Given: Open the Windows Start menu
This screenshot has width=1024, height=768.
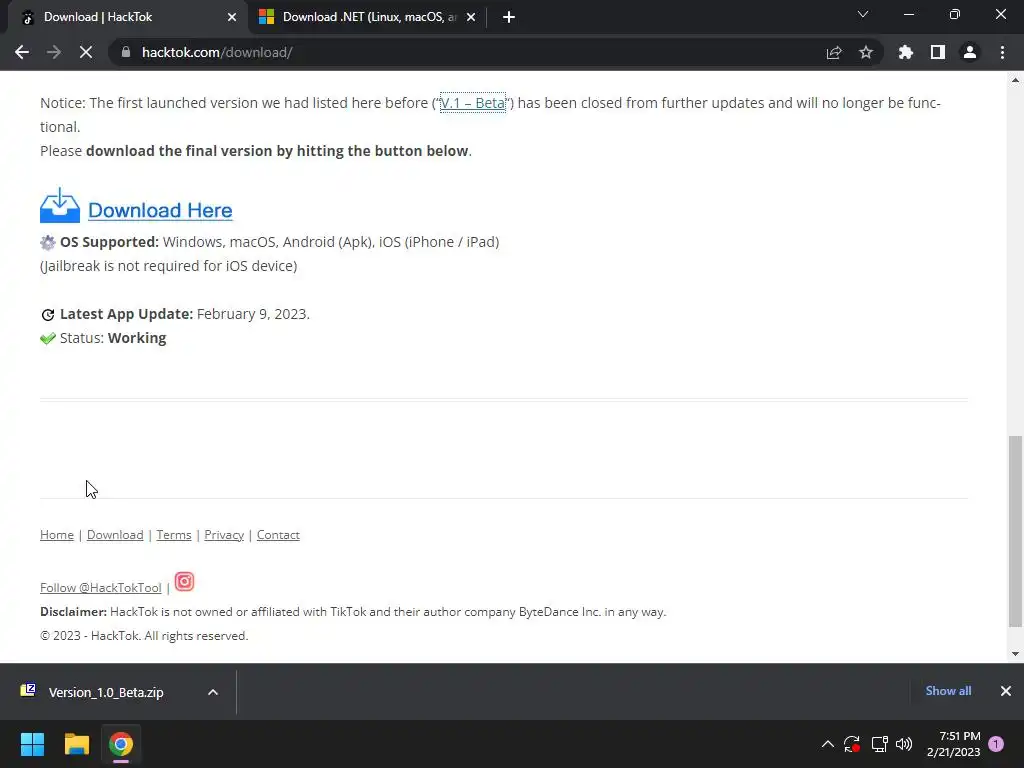Looking at the screenshot, I should (32, 744).
